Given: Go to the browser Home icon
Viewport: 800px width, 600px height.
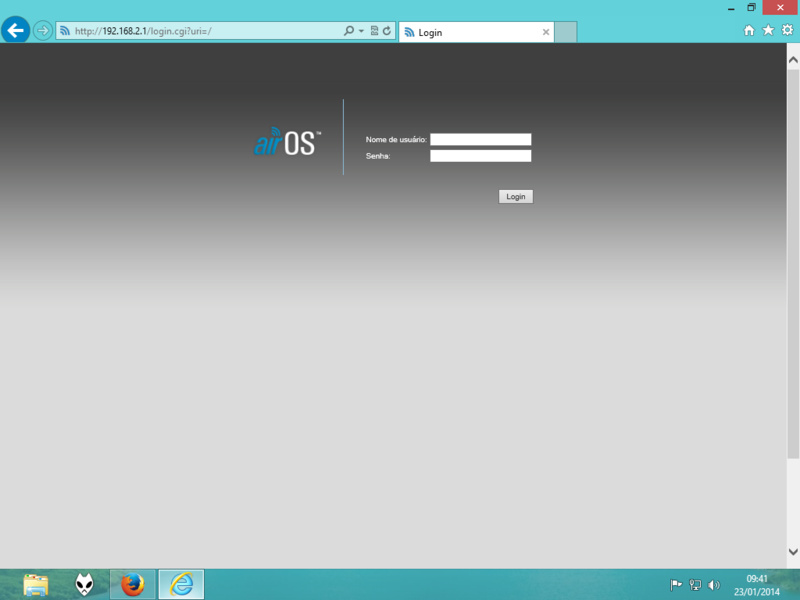Looking at the screenshot, I should pyautogui.click(x=749, y=31).
